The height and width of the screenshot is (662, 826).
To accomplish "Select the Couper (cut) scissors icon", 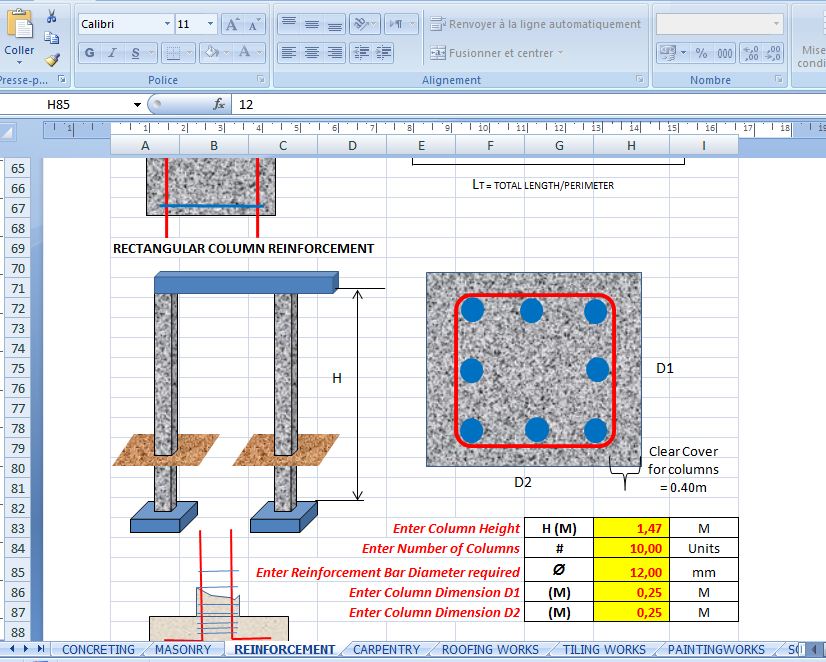I will (51, 15).
